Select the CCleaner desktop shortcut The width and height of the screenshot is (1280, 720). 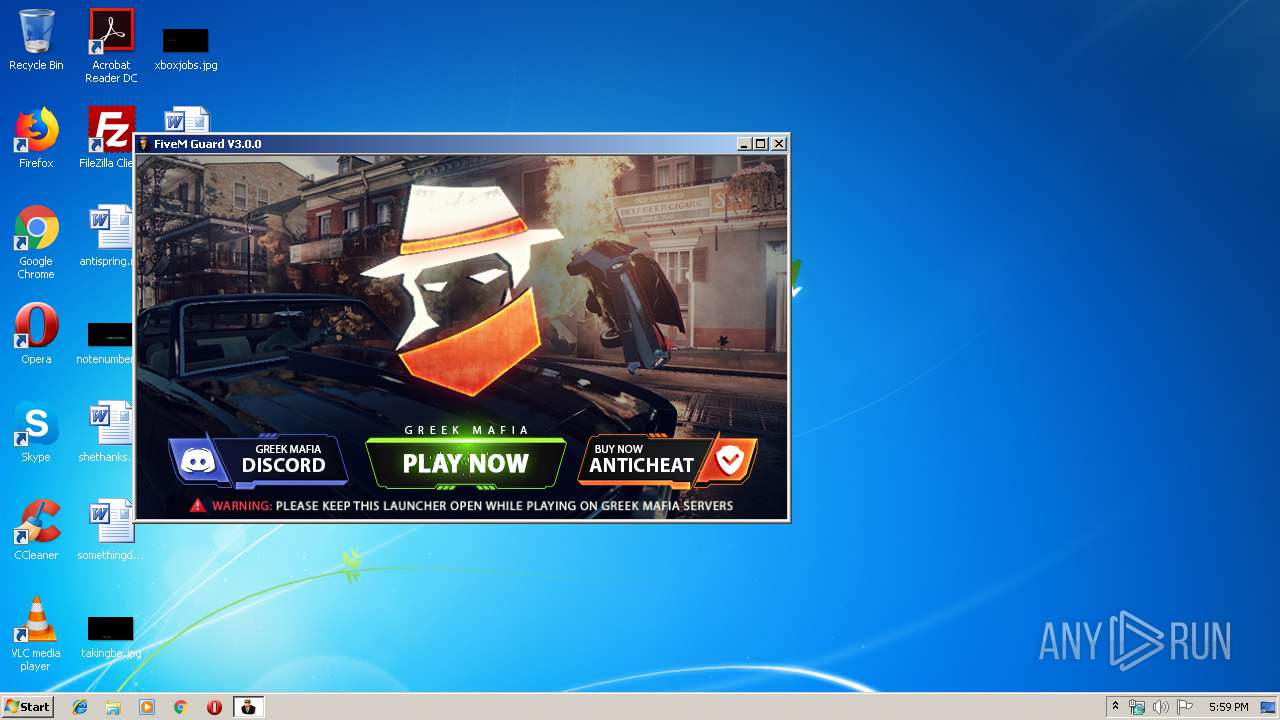(x=36, y=530)
